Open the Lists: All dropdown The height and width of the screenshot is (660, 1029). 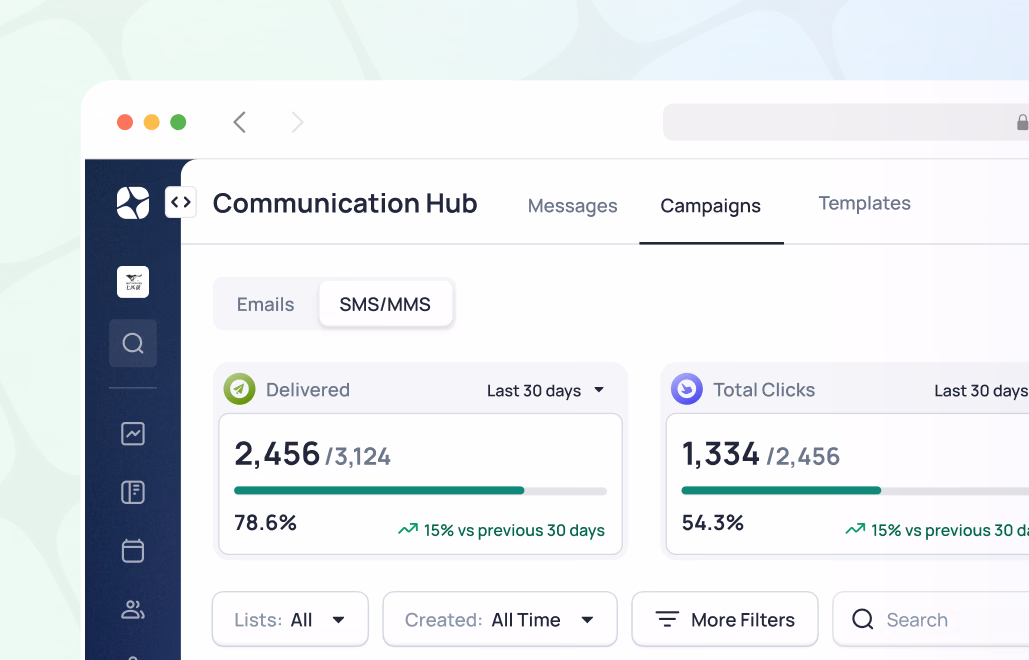tap(290, 619)
